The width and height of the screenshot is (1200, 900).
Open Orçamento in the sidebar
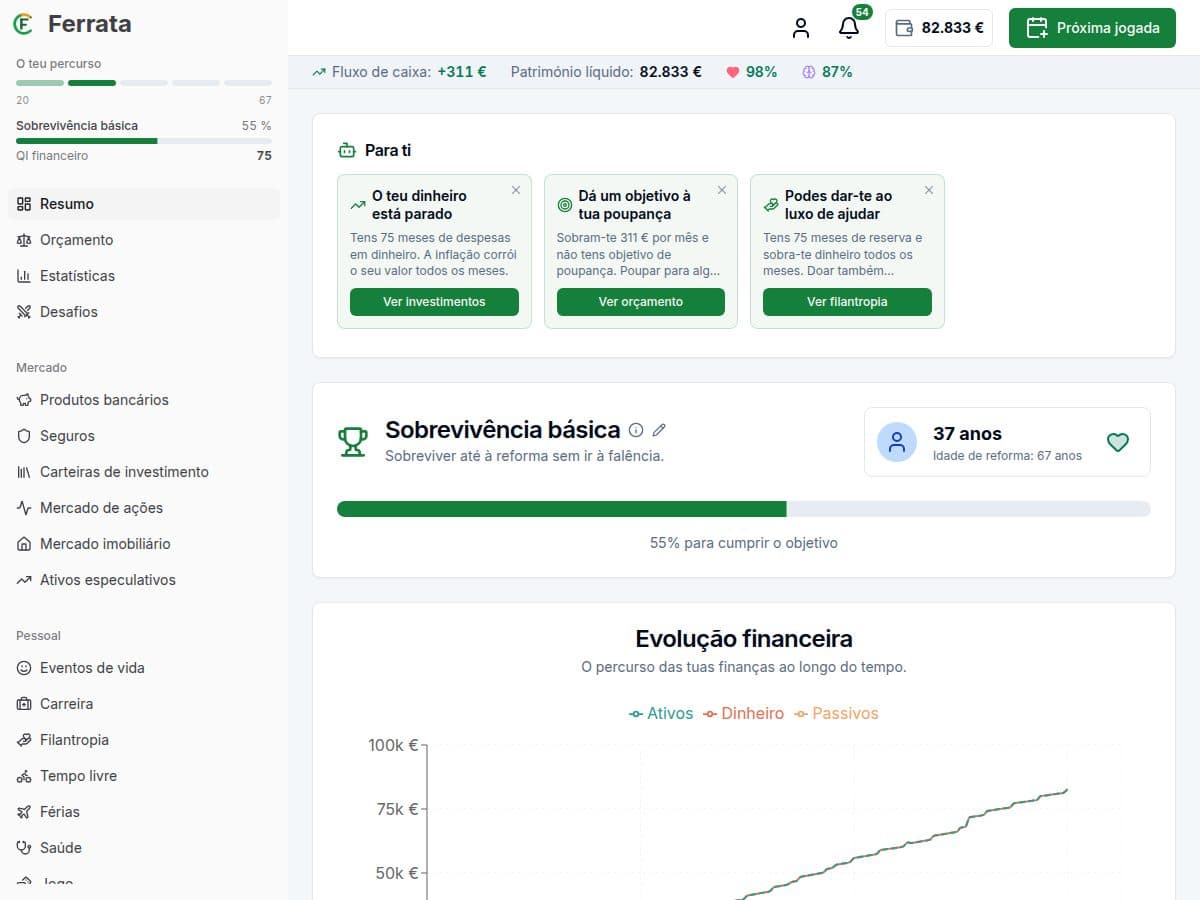pos(144,240)
